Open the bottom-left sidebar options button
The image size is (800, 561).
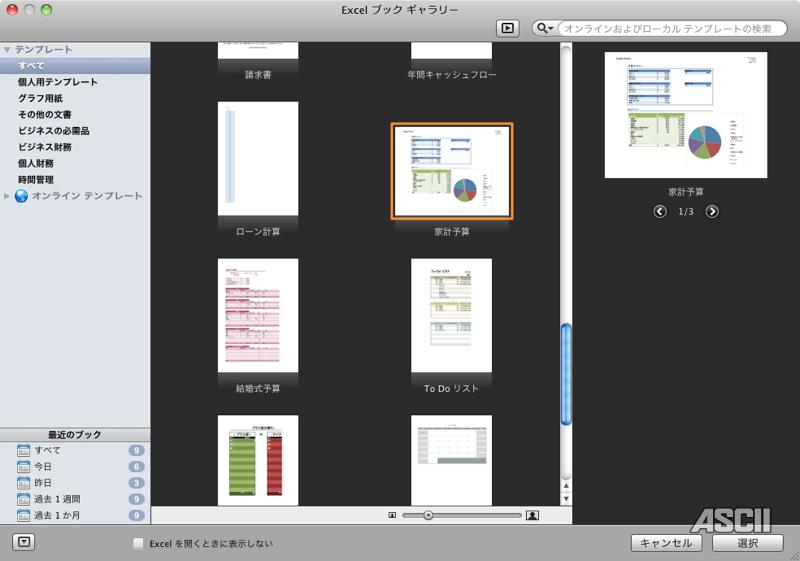click(23, 542)
